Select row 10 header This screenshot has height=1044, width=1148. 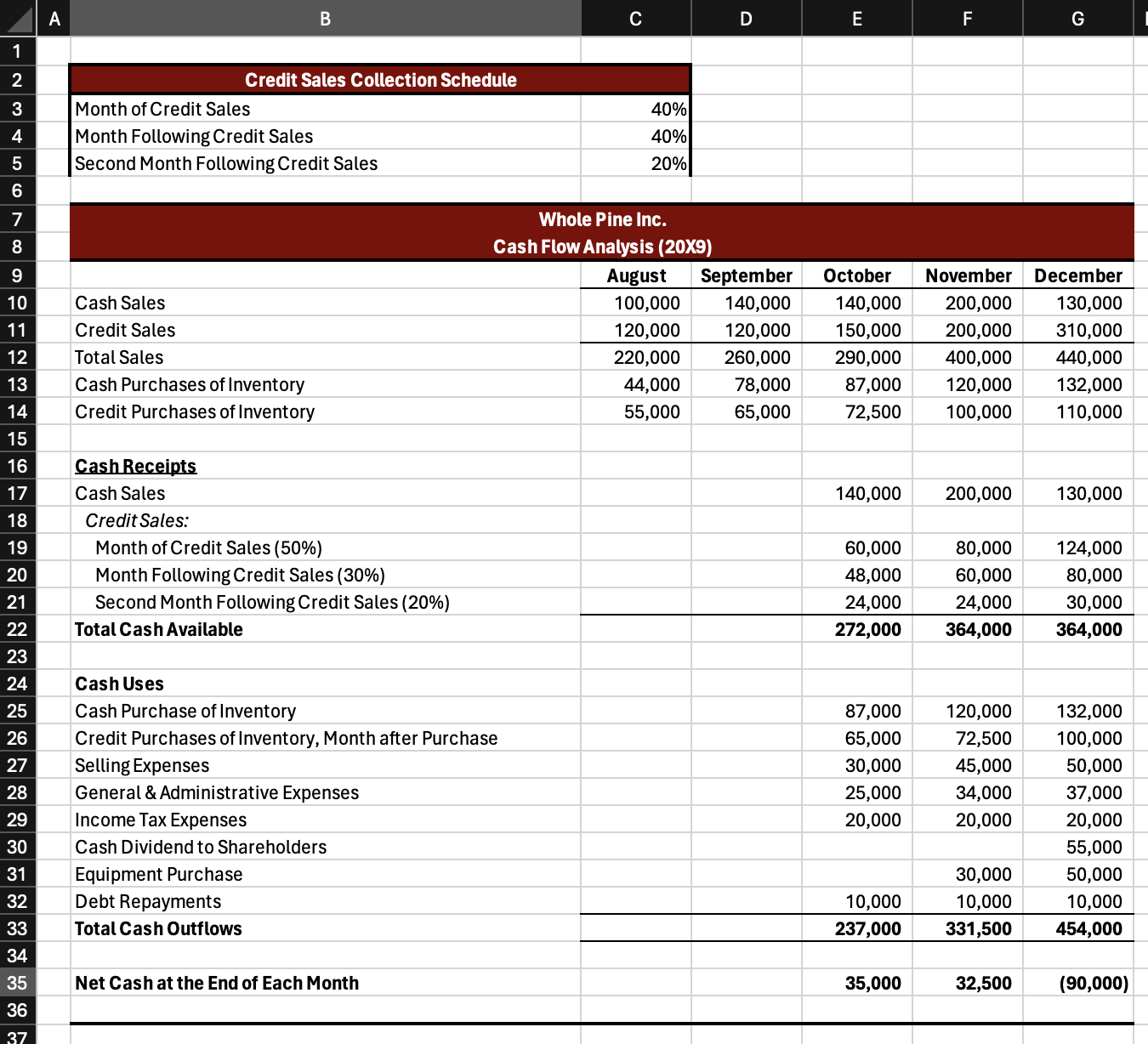pyautogui.click(x=17, y=303)
